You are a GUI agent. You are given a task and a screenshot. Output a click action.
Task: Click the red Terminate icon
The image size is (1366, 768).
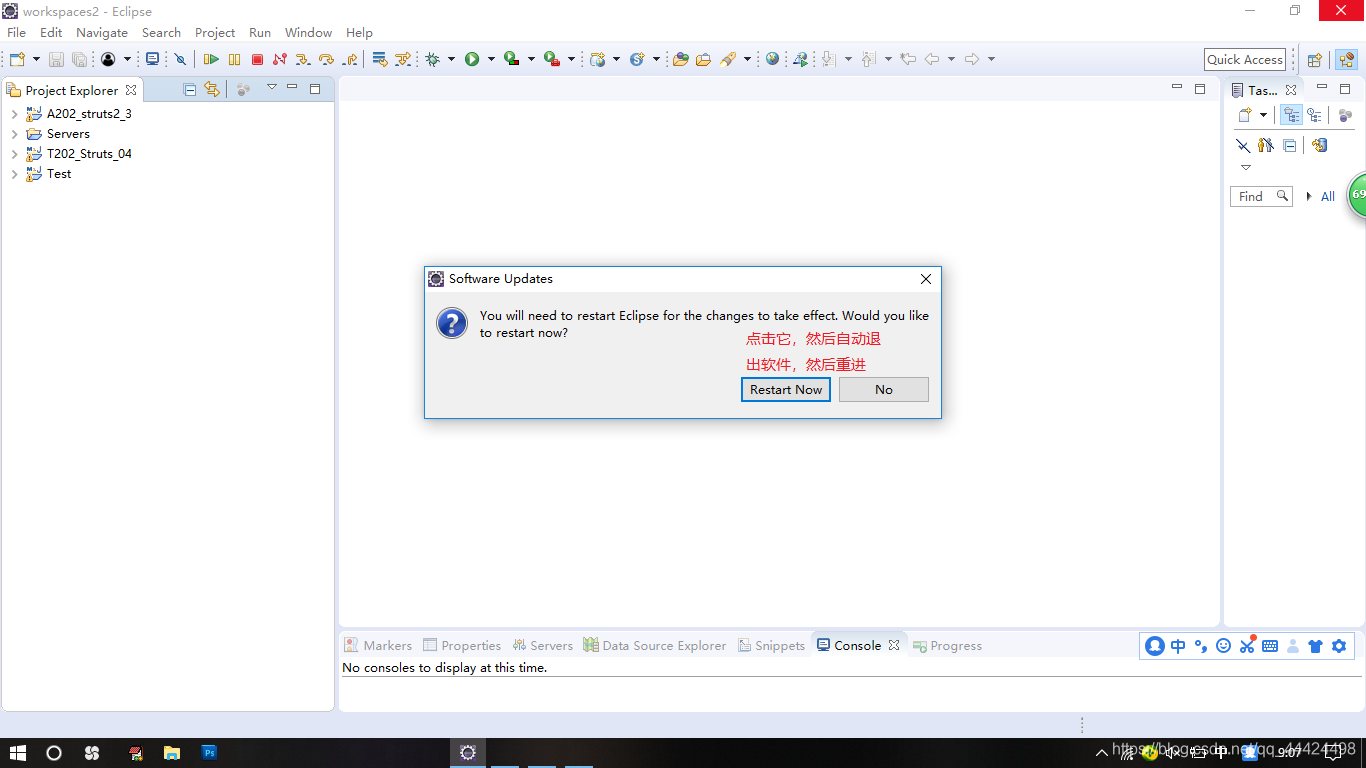pos(257,59)
